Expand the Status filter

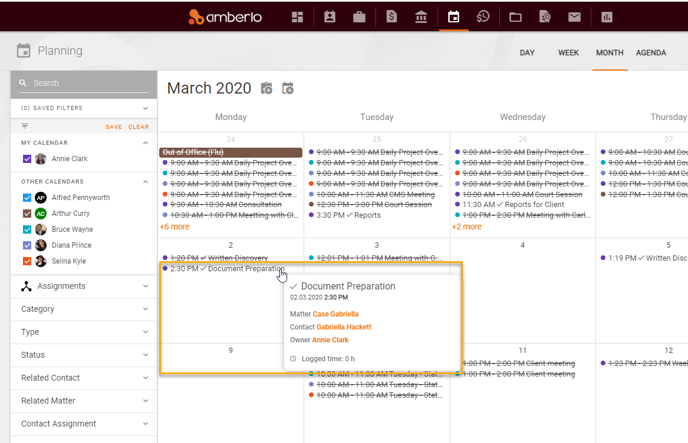tap(145, 354)
